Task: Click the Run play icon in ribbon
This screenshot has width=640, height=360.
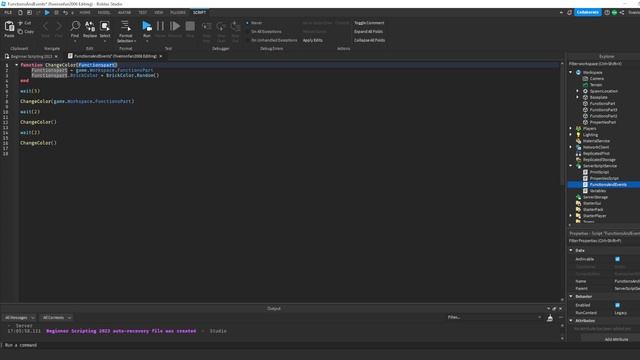Action: click(x=147, y=27)
